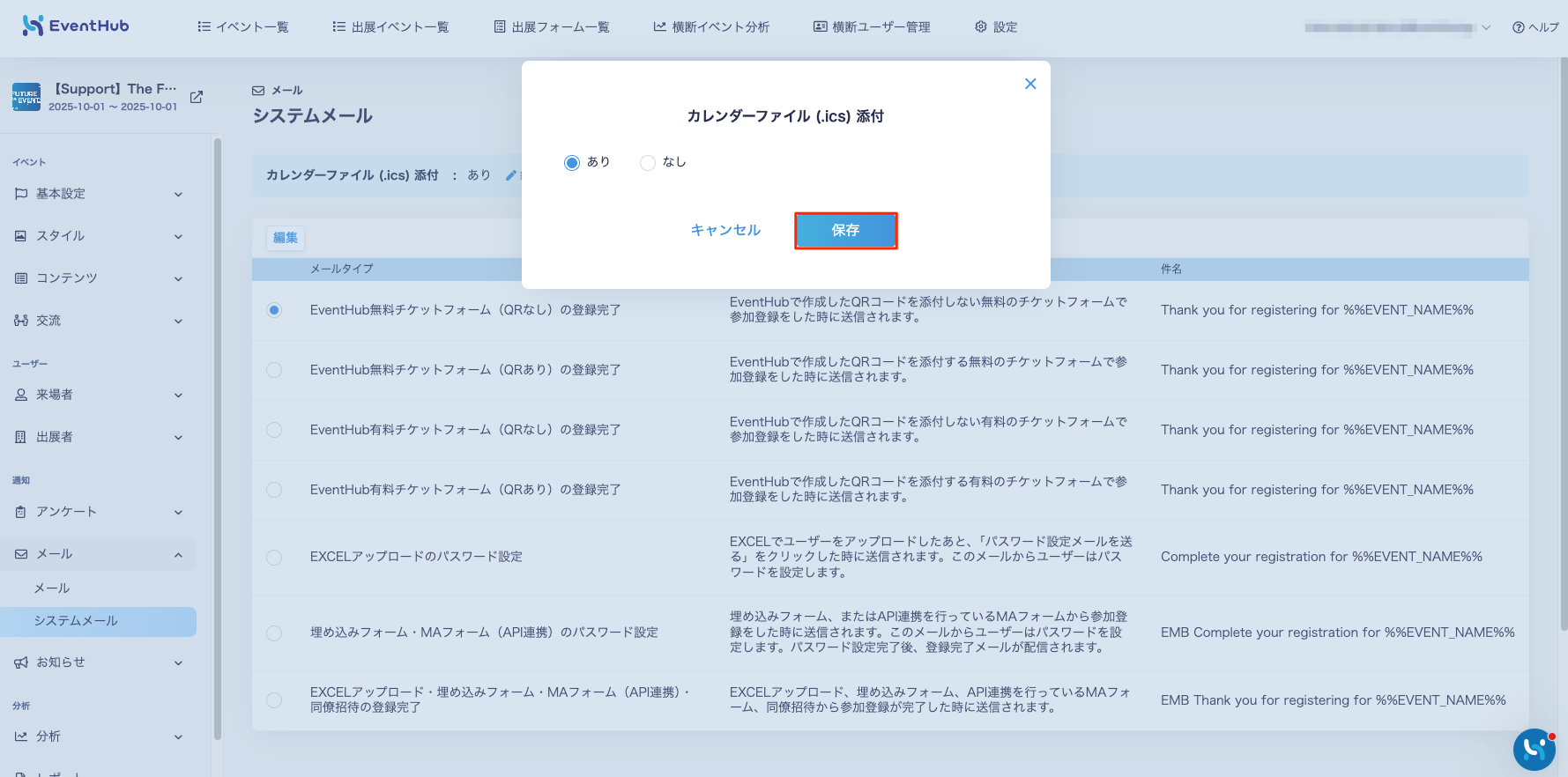Open the external link icon beside event name

coord(197,97)
